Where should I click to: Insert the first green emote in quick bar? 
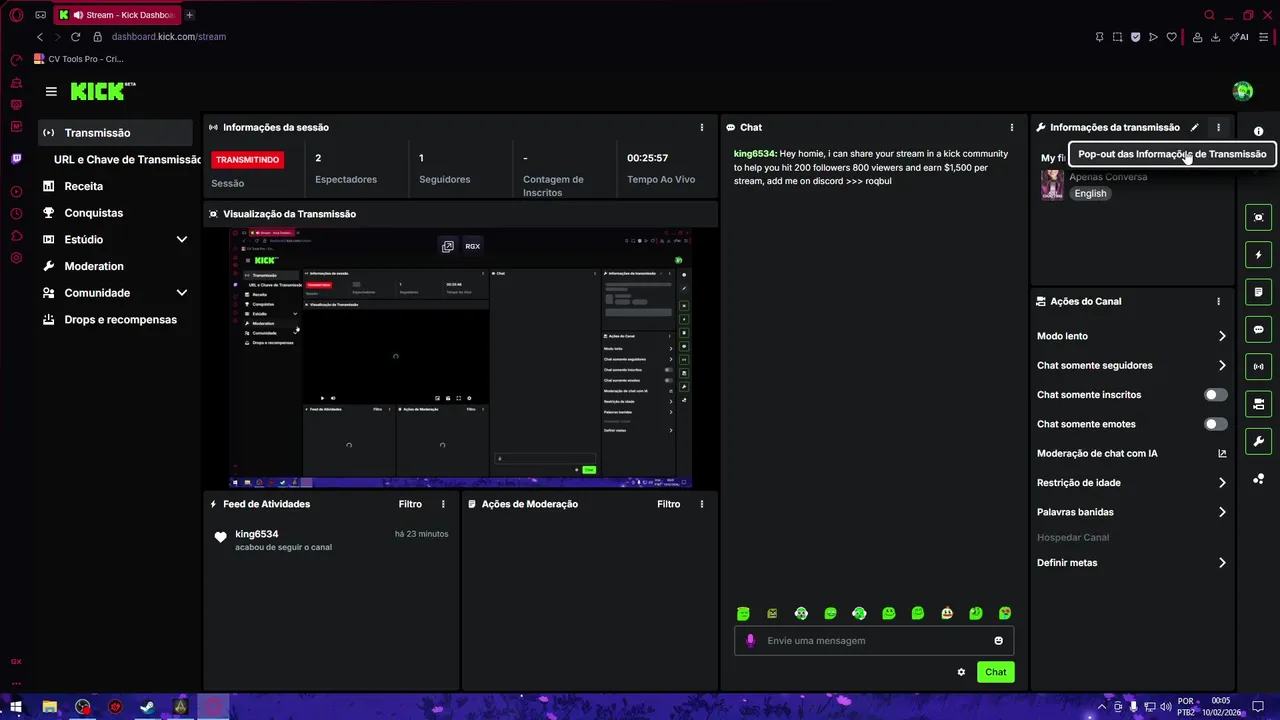point(743,613)
